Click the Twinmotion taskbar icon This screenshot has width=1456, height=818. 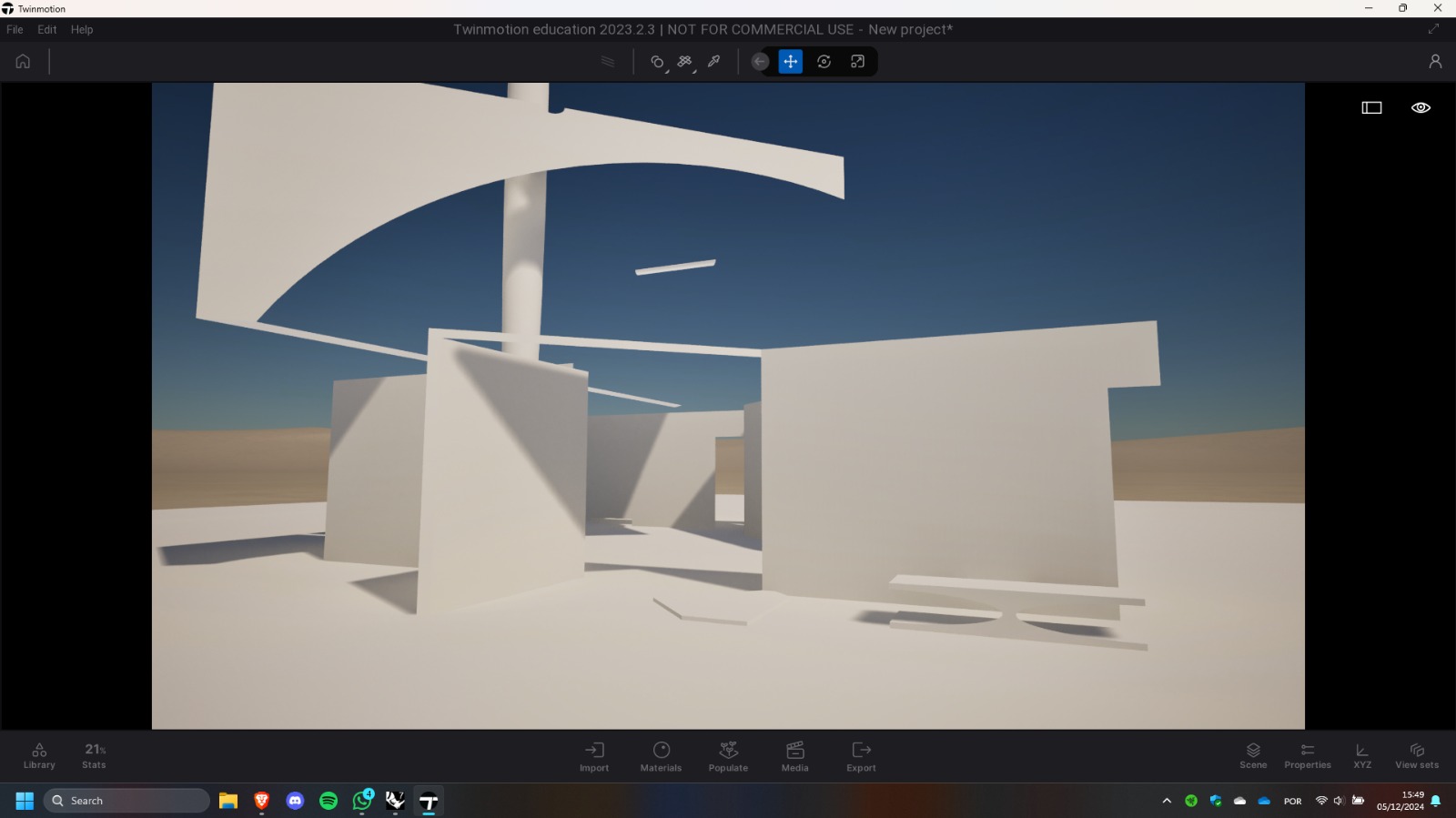point(429,801)
